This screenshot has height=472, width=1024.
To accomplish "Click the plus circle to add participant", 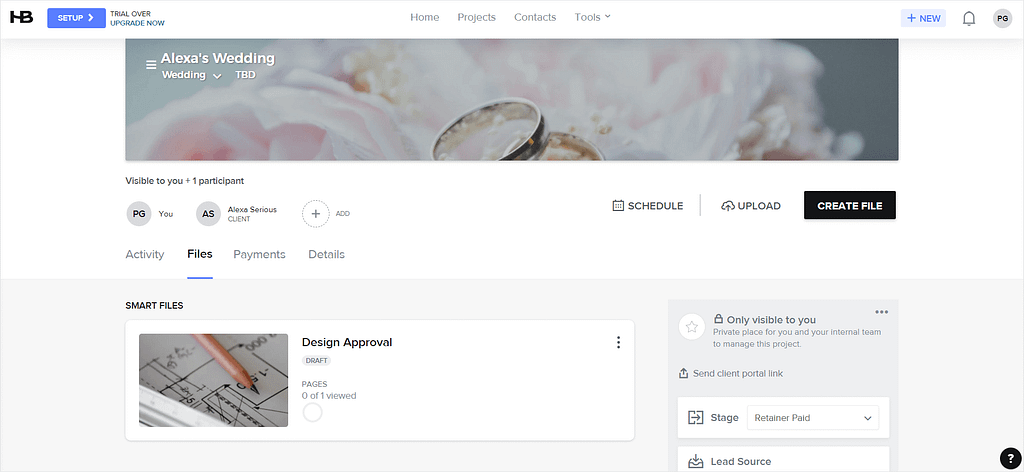I will [x=315, y=213].
